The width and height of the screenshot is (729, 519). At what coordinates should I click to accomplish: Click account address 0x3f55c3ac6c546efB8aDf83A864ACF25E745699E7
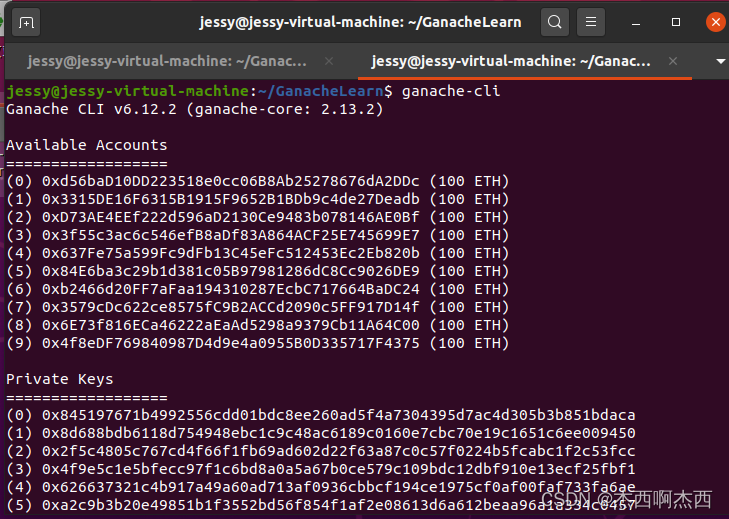coord(231,235)
